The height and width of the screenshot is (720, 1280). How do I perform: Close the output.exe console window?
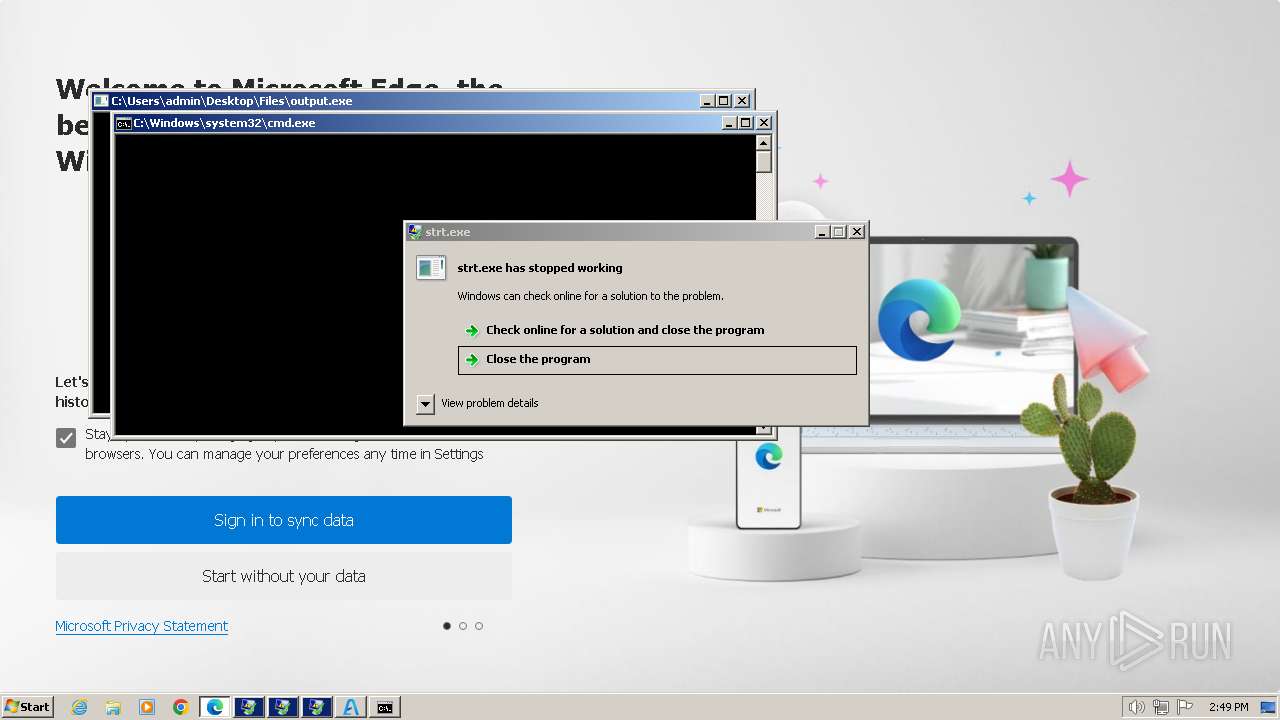[x=742, y=101]
